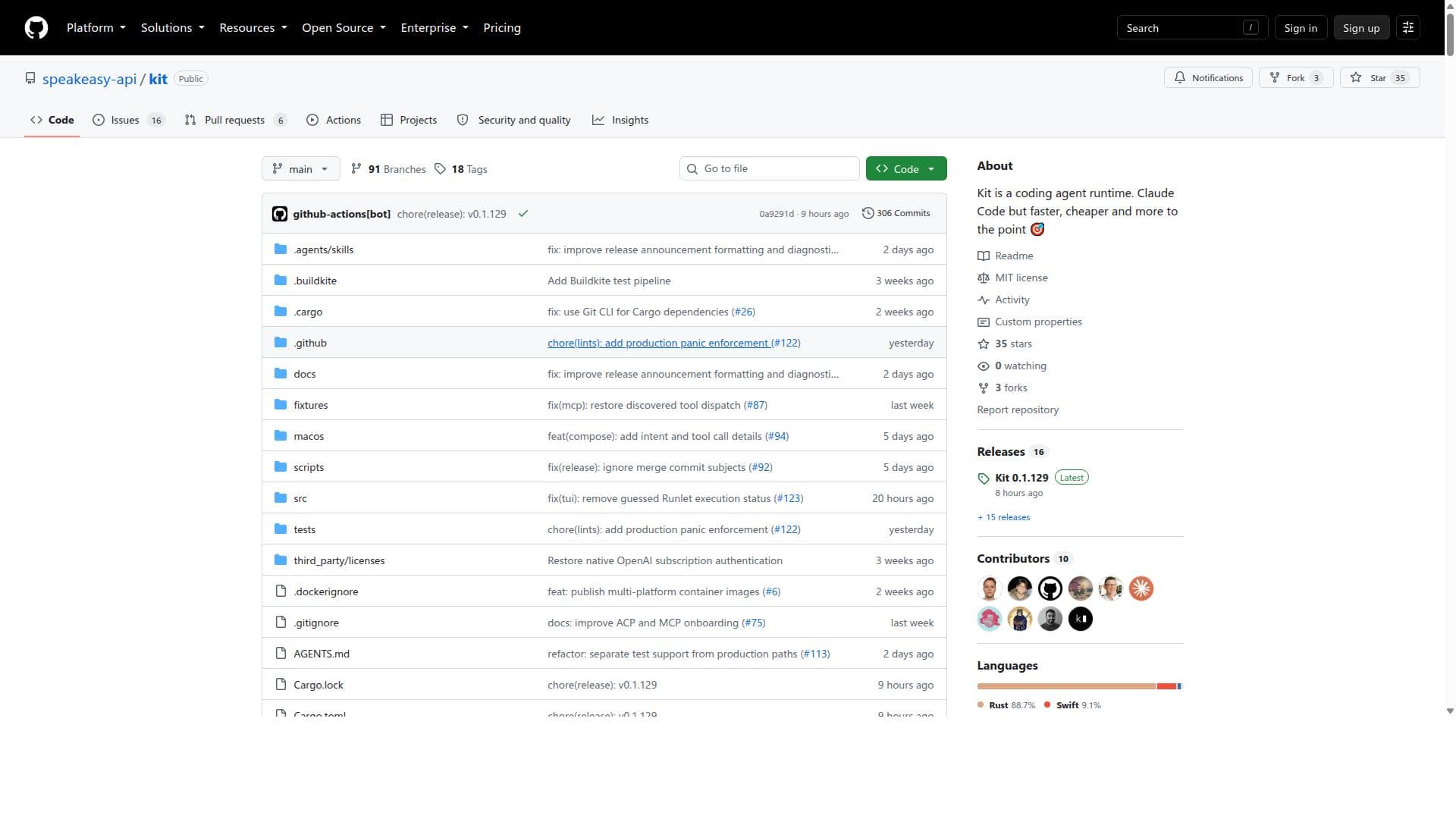Expand the green Code clone dropdown
1456x819 pixels.
point(906,169)
